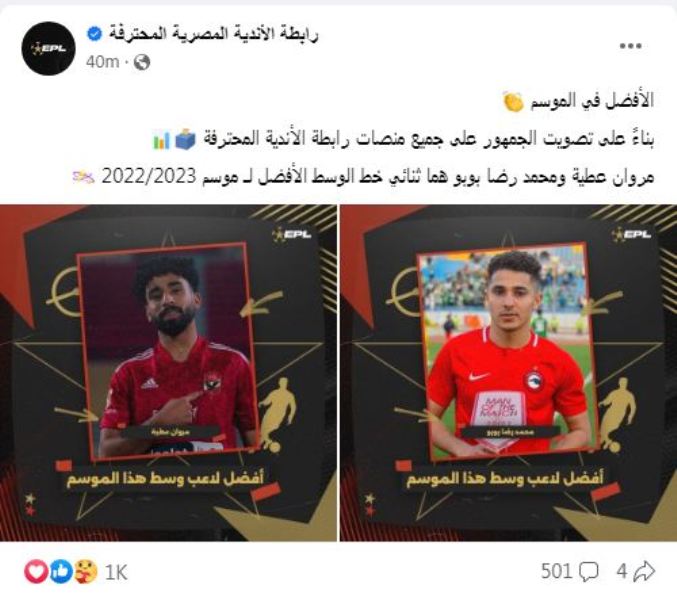Open the right photo with Man of the Match
677x600 pixels.
tap(508, 373)
